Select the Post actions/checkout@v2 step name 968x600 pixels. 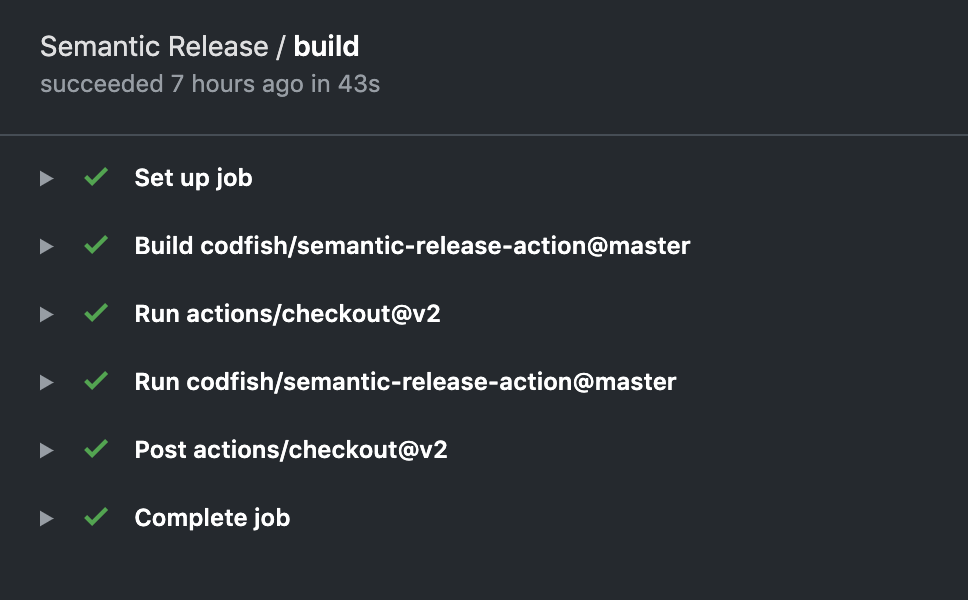[x=291, y=449]
